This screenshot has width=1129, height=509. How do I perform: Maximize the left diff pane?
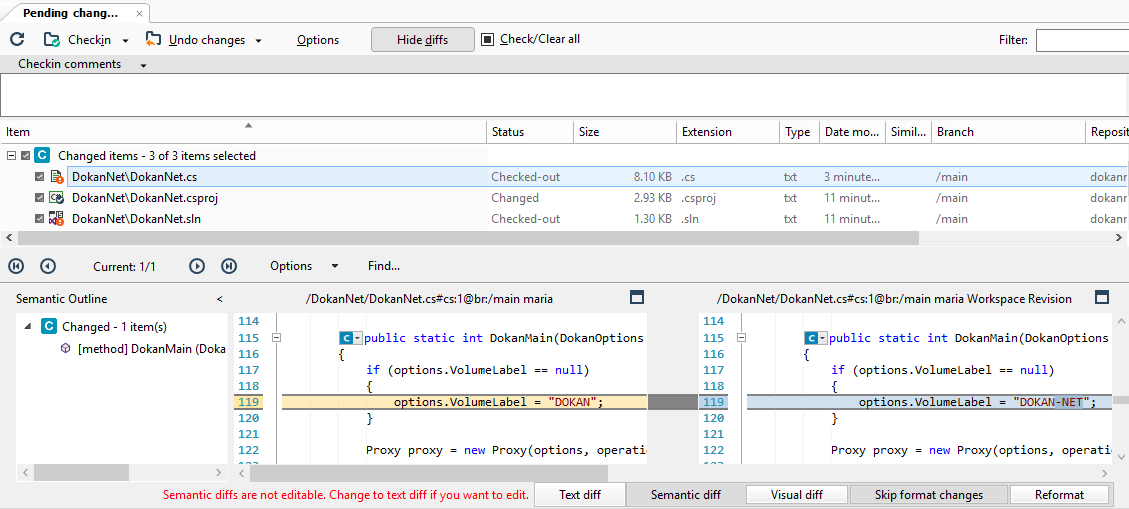tap(636, 297)
